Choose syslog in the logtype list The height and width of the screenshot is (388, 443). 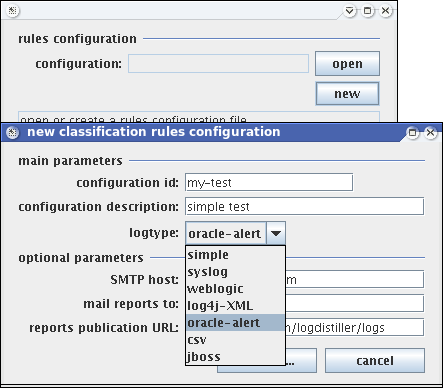(235, 272)
